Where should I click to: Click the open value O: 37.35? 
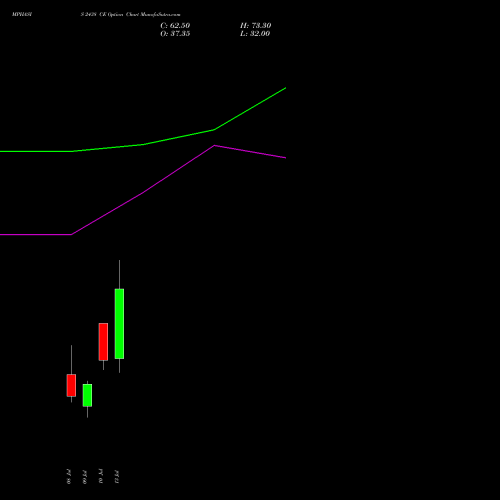175,34
